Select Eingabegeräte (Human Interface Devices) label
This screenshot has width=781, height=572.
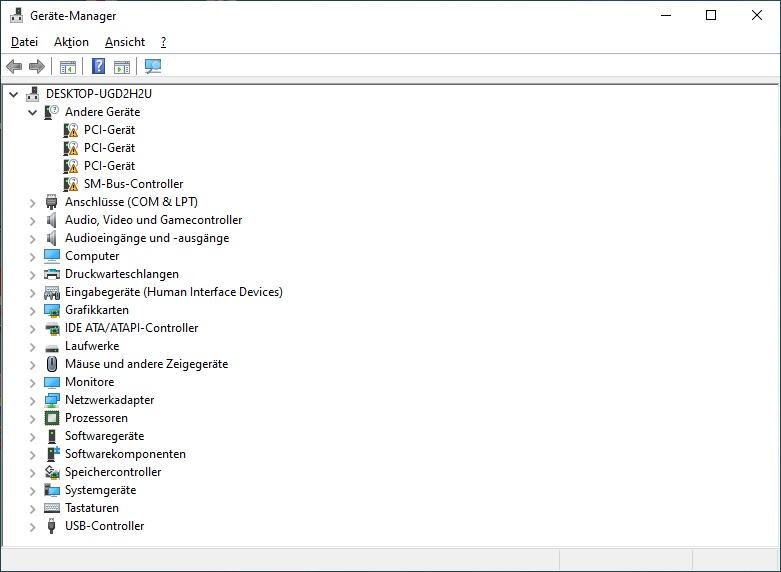[x=174, y=292]
